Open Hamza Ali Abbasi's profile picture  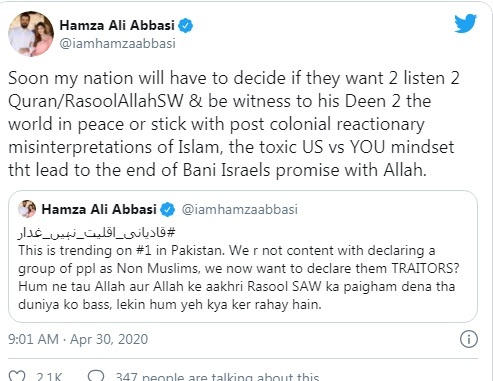pos(31,34)
